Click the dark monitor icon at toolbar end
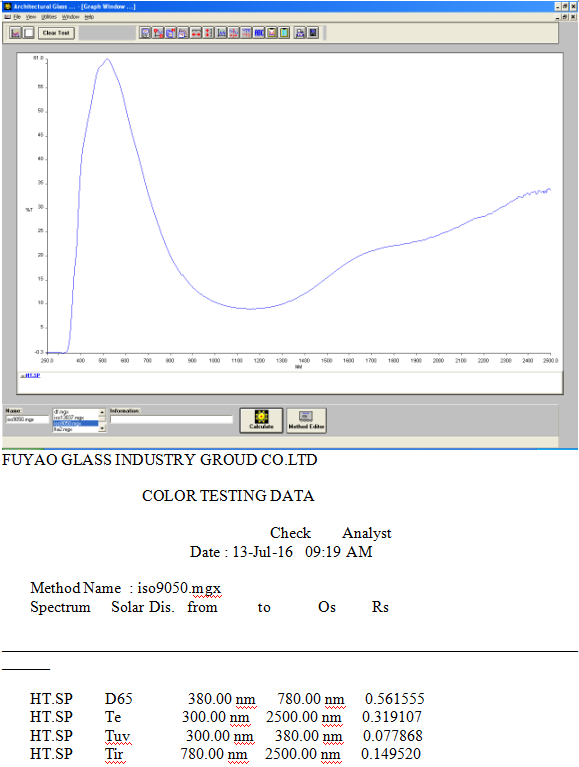Viewport: 579px width, 767px height. click(x=312, y=33)
